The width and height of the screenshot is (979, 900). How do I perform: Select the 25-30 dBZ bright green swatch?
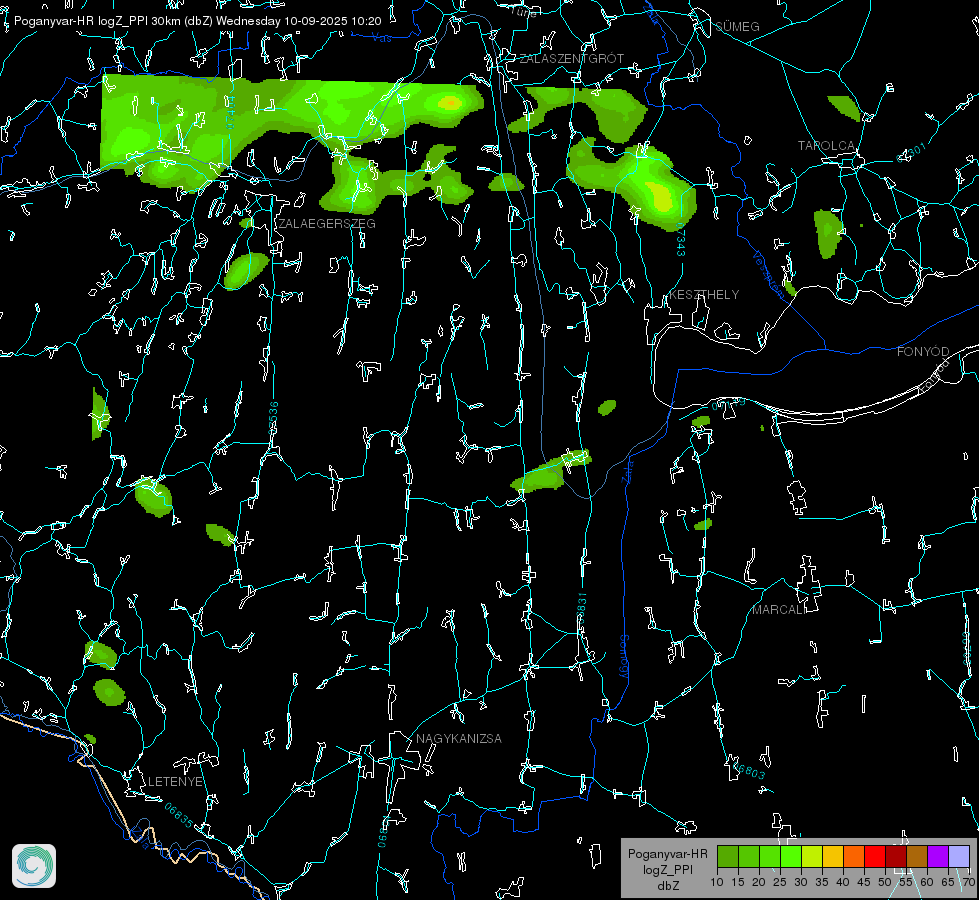791,856
